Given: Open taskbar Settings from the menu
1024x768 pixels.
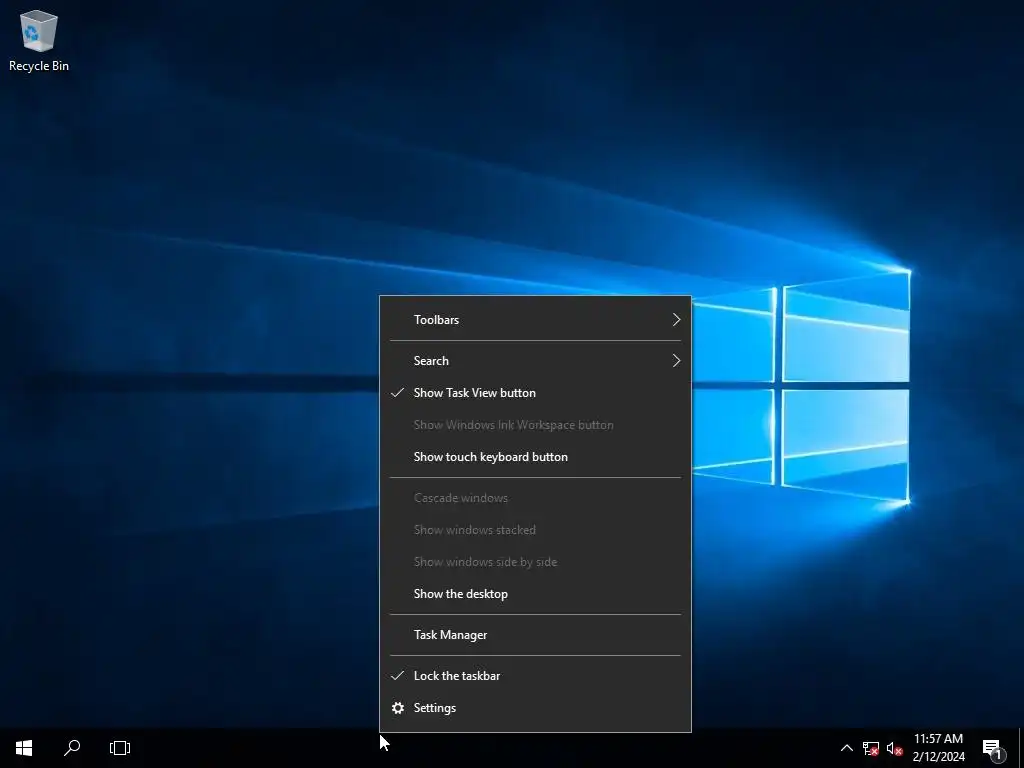Looking at the screenshot, I should pos(535,708).
